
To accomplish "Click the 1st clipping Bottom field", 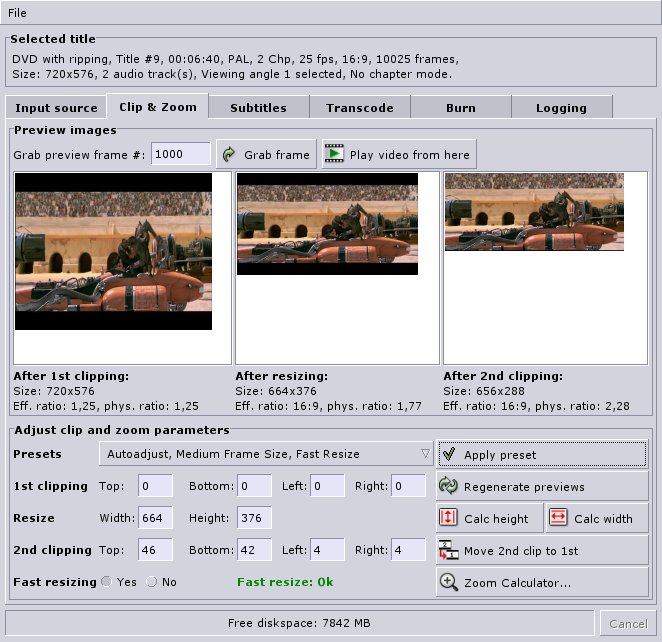I will click(254, 486).
